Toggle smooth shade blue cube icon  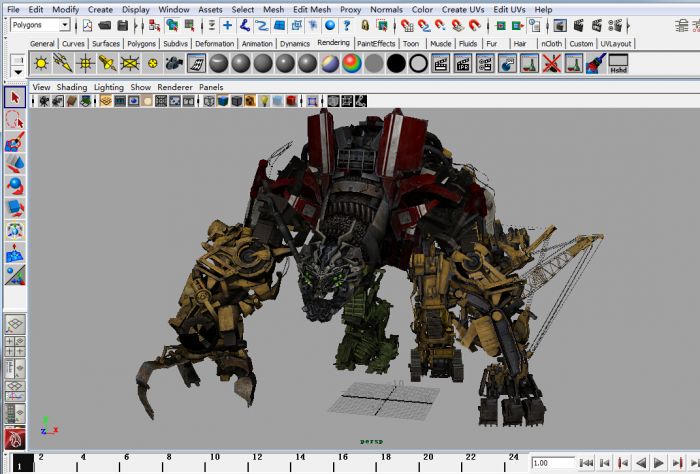[223, 101]
